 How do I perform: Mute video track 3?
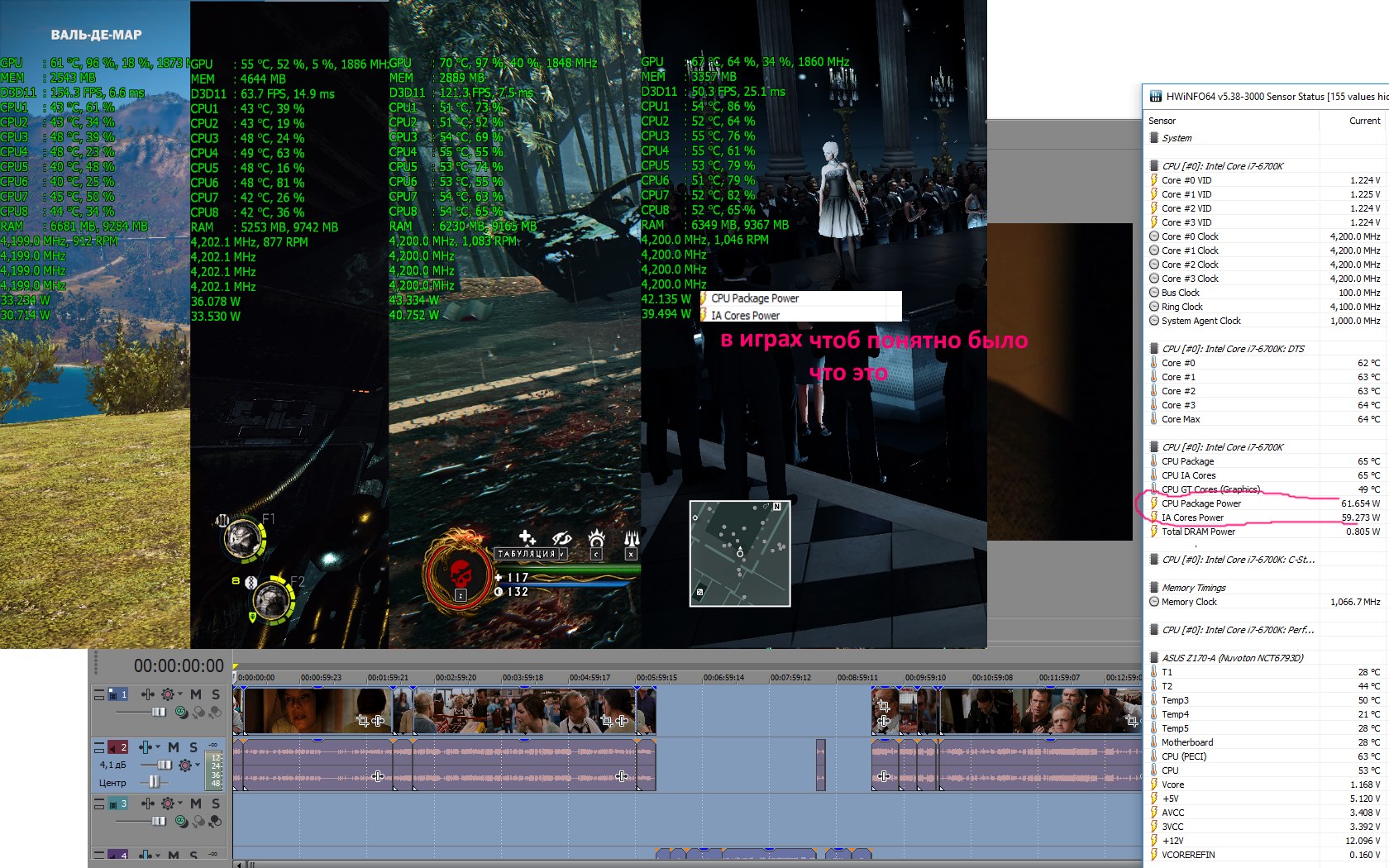coord(196,804)
